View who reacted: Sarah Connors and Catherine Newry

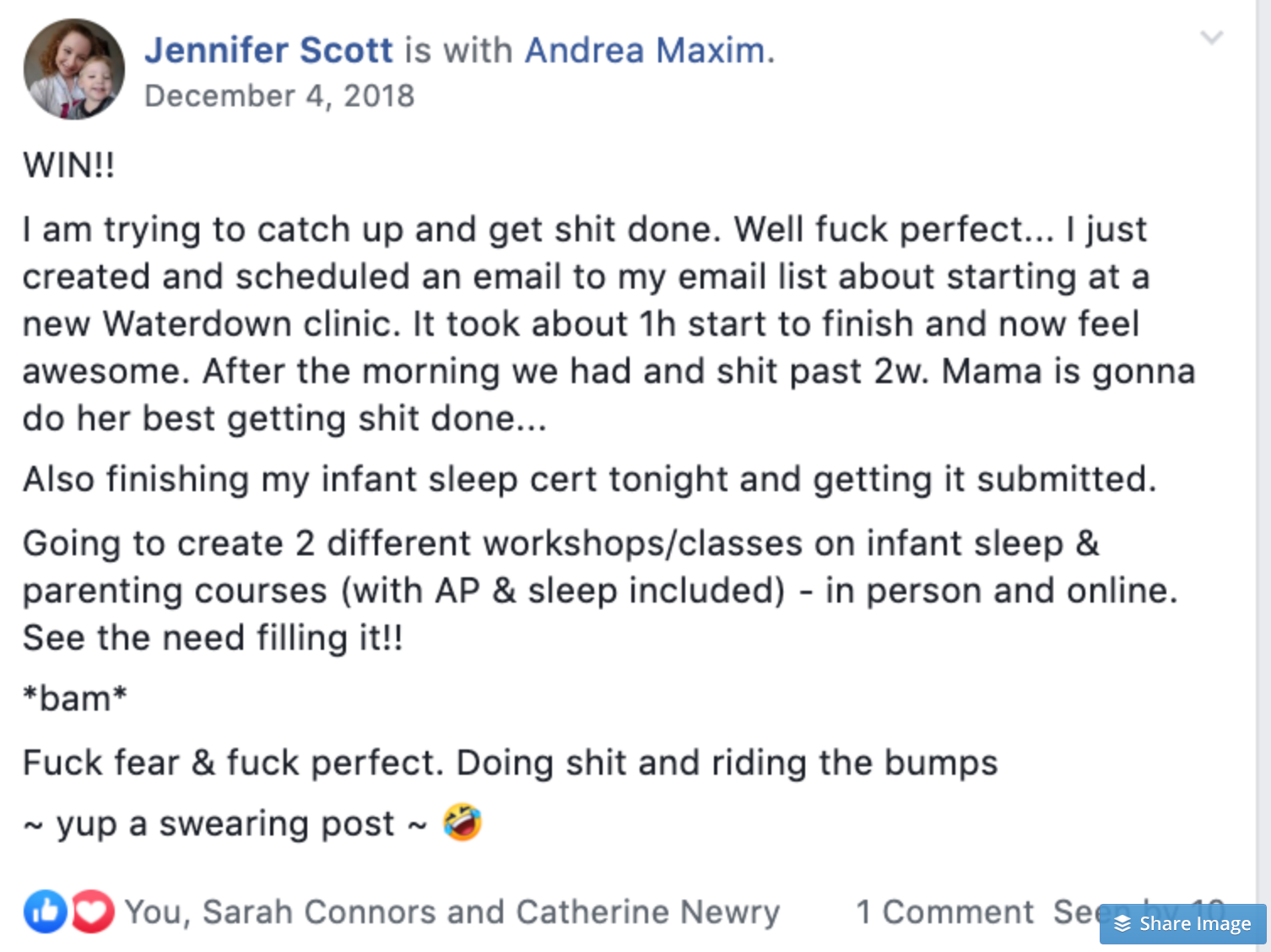[452, 912]
